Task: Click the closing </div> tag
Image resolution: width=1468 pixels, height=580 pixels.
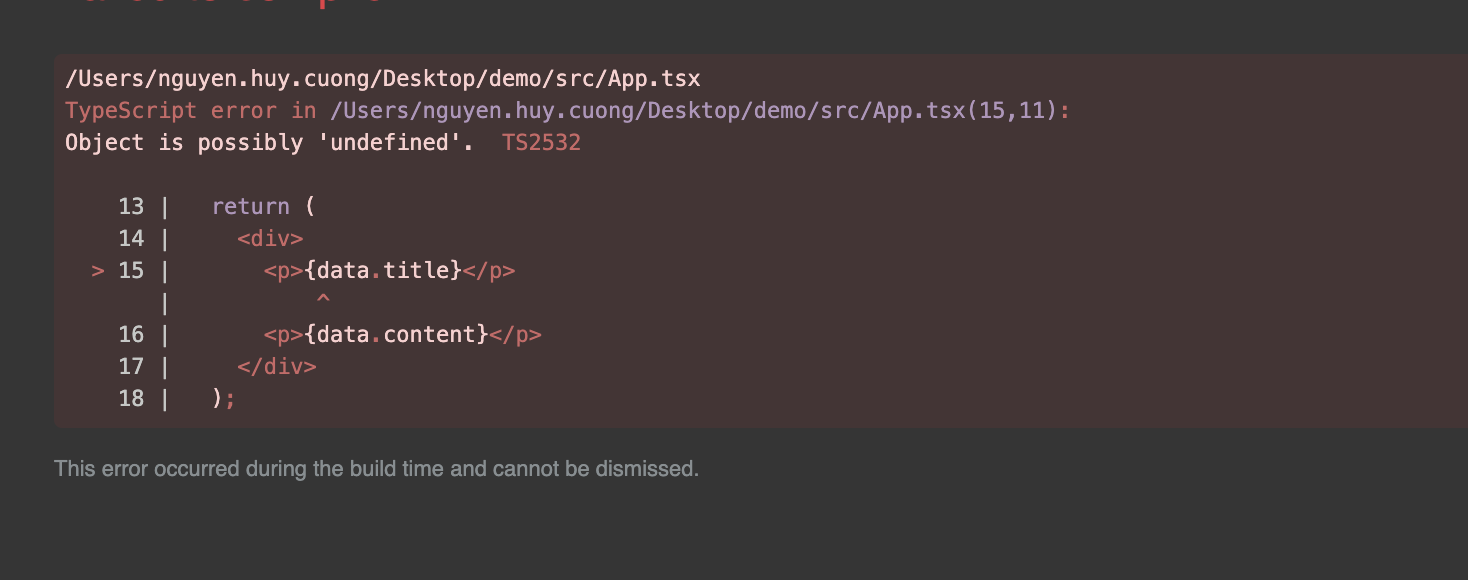Action: (x=277, y=366)
